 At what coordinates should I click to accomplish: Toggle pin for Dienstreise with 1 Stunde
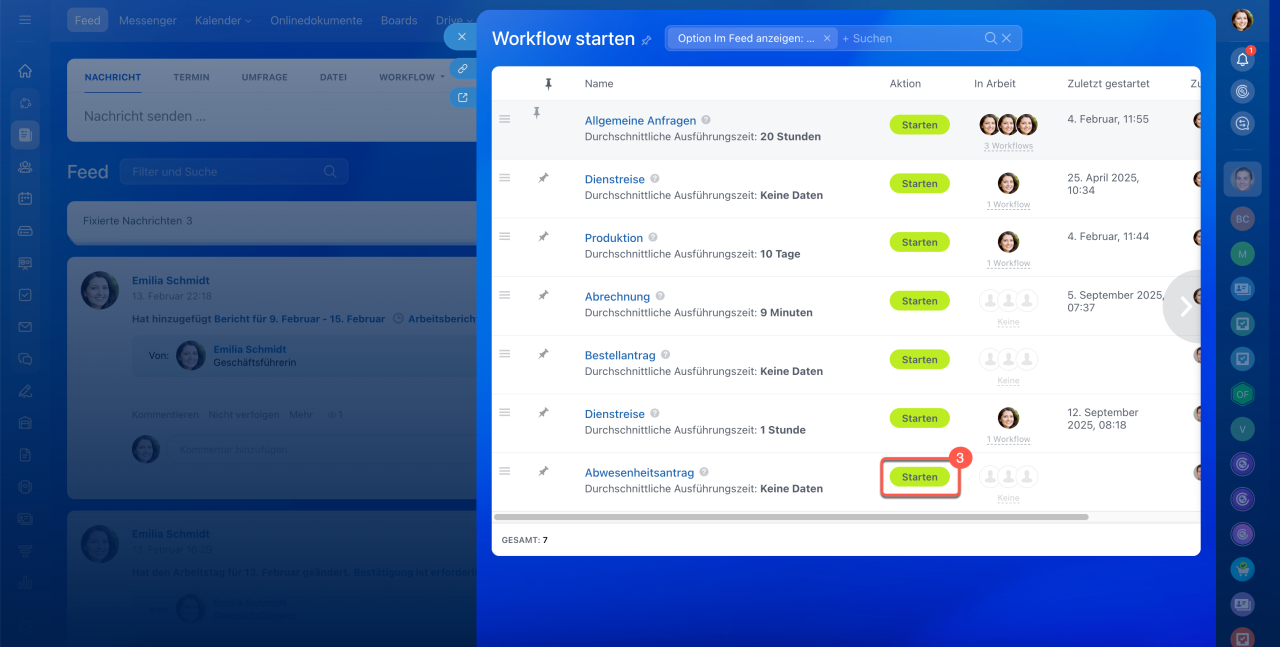coord(544,412)
